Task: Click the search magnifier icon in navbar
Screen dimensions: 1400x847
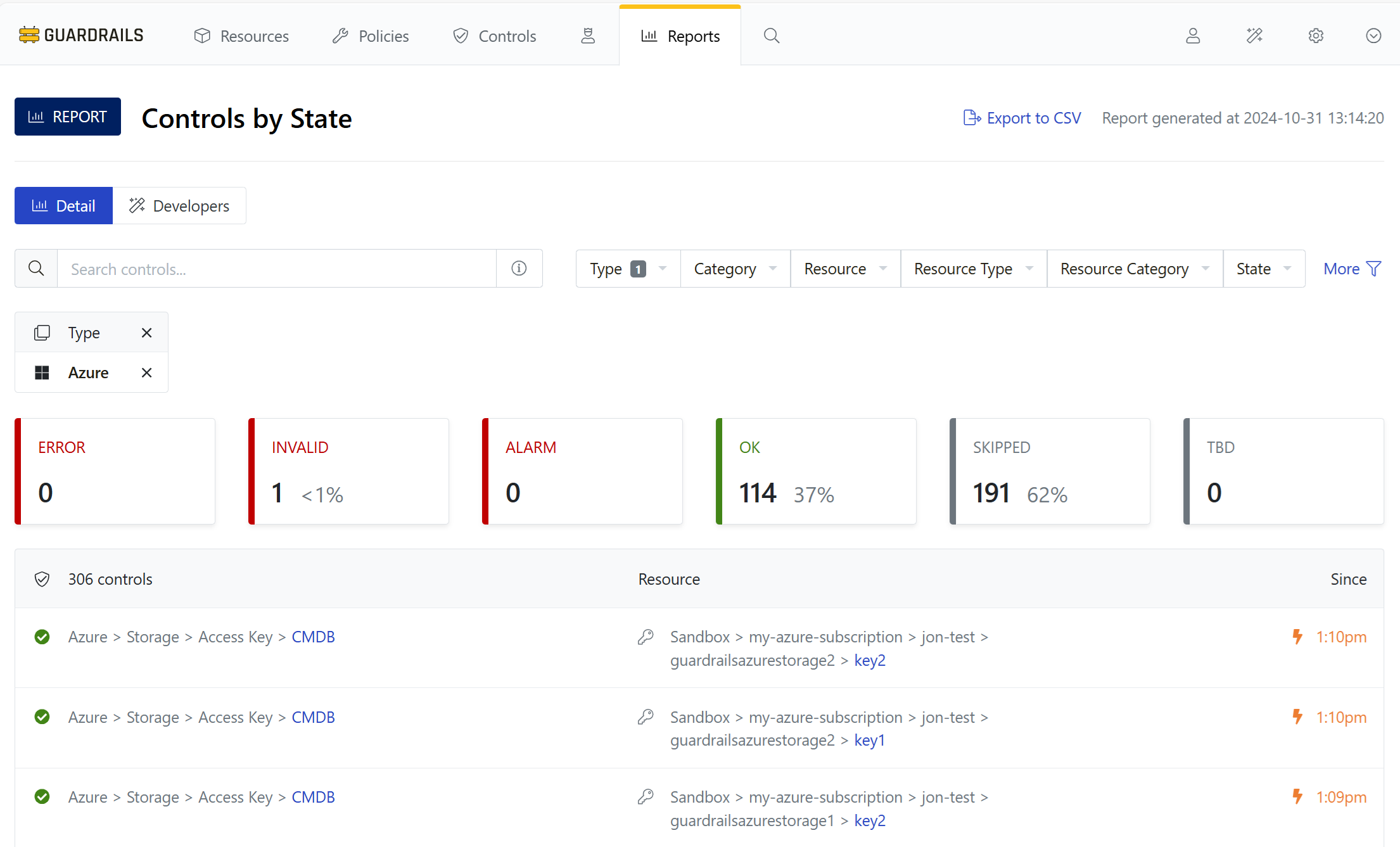Action: click(771, 36)
